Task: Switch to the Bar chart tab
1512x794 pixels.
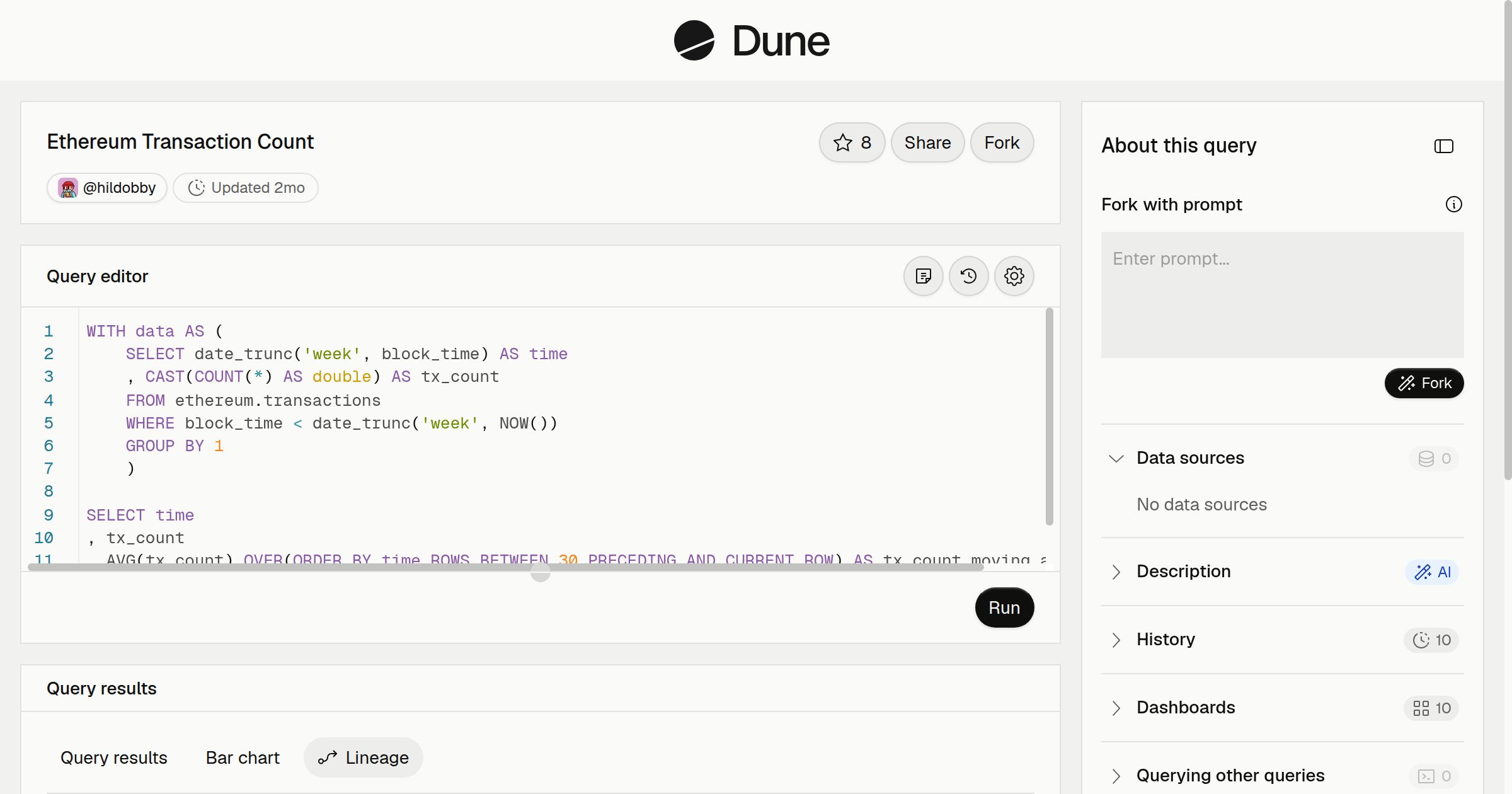Action: point(243,757)
